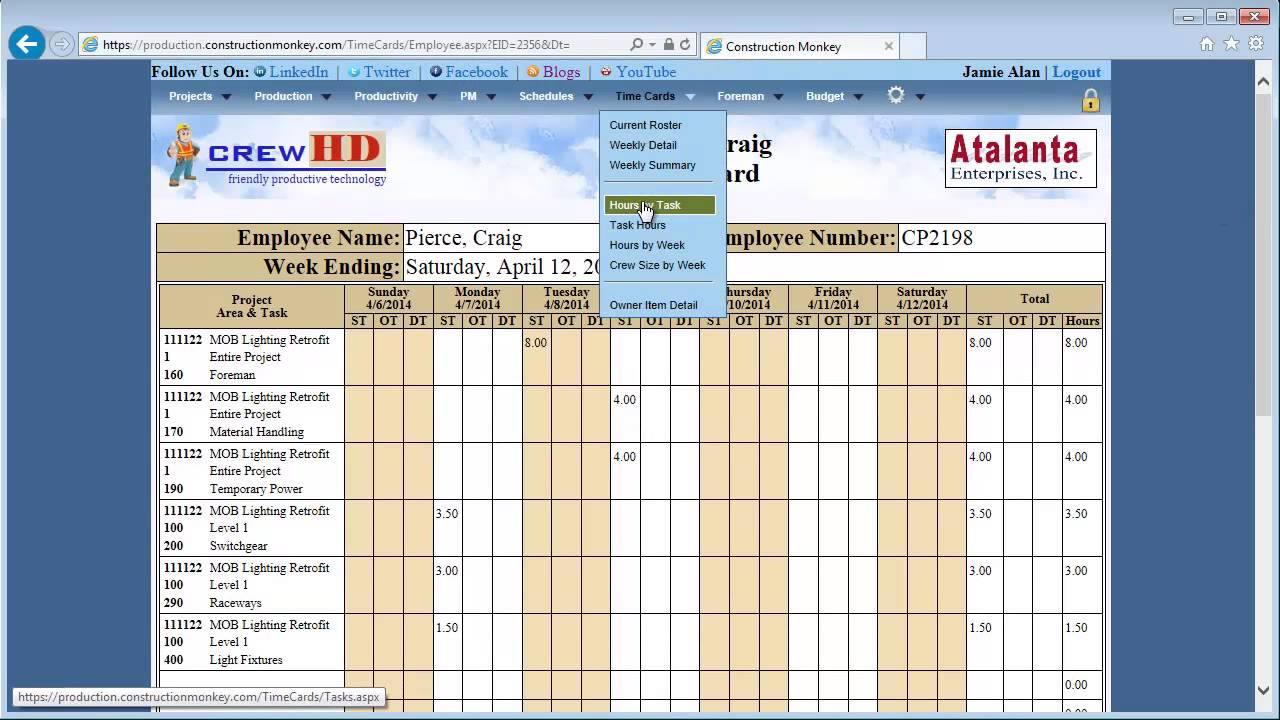Expand the PM menu arrow
The width and height of the screenshot is (1280, 720).
491,97
